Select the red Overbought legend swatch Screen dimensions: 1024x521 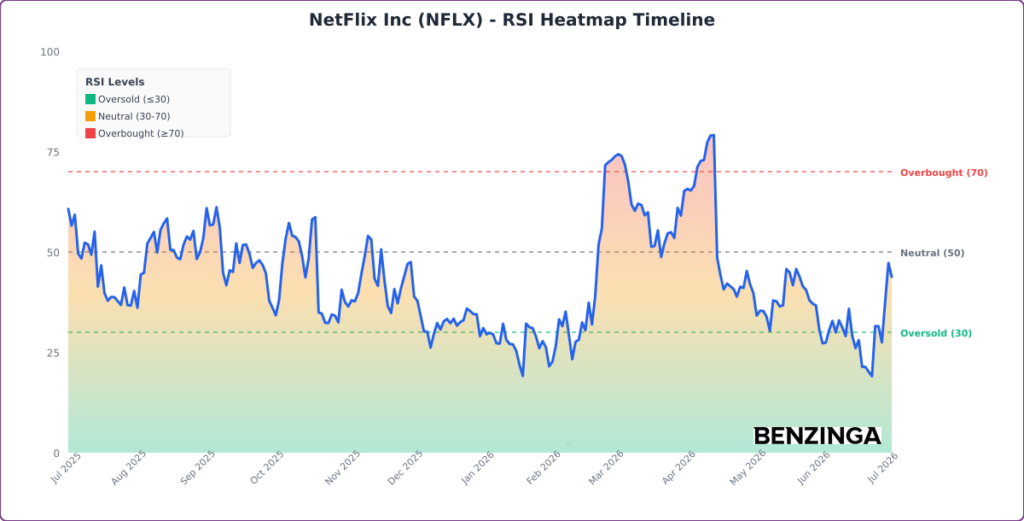point(90,133)
